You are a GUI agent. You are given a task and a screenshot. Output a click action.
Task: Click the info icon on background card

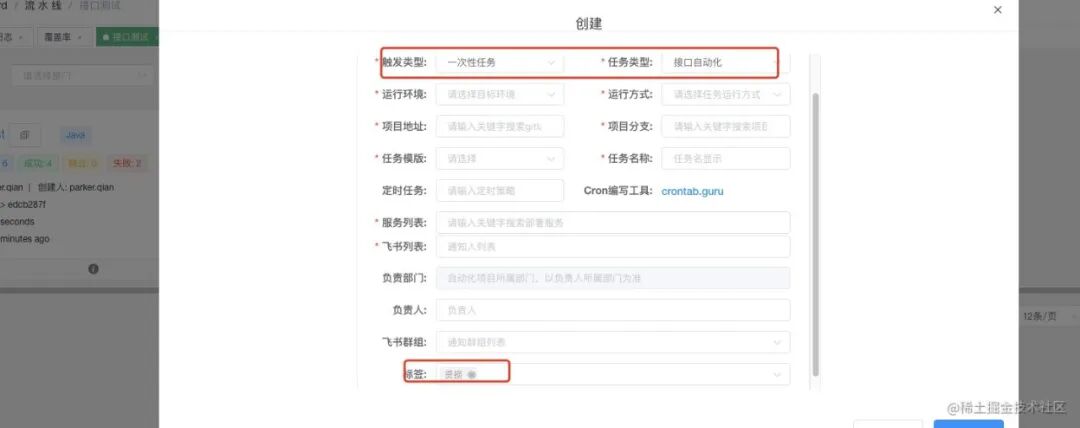(93, 269)
